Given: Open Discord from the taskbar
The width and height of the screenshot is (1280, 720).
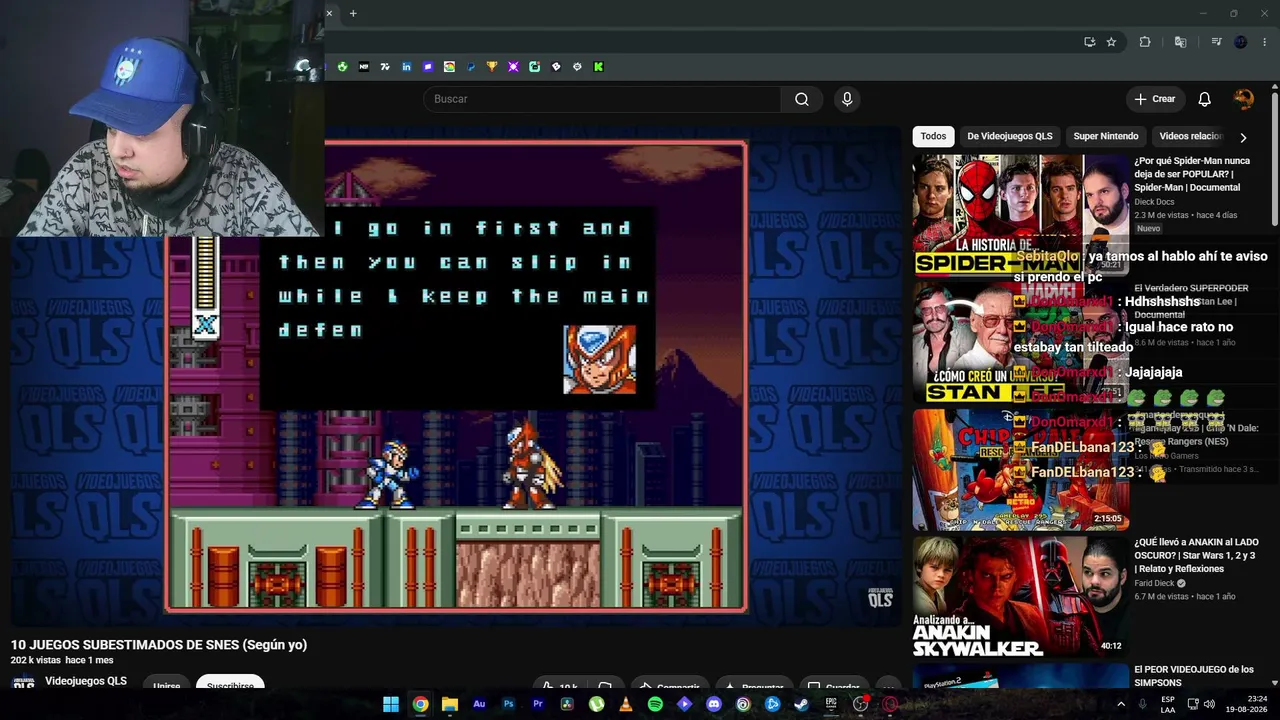Looking at the screenshot, I should point(714,704).
